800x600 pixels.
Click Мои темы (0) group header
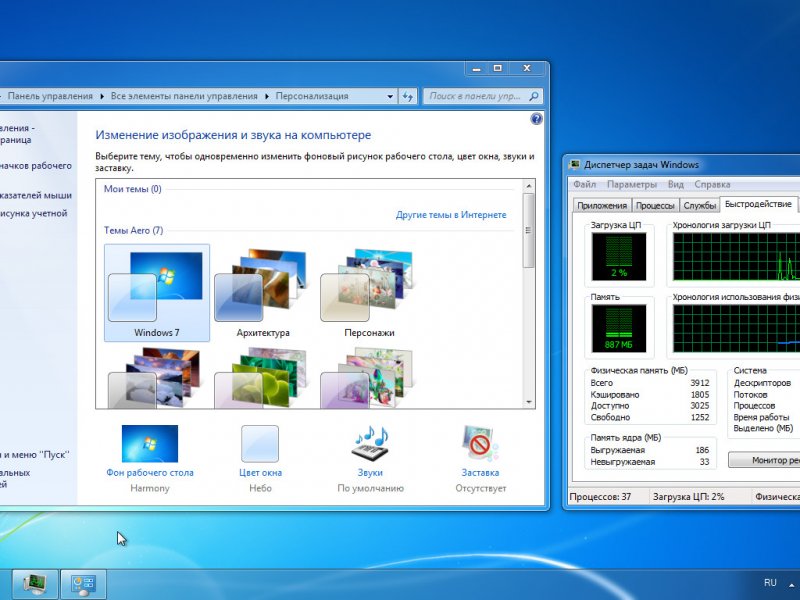[x=133, y=189]
